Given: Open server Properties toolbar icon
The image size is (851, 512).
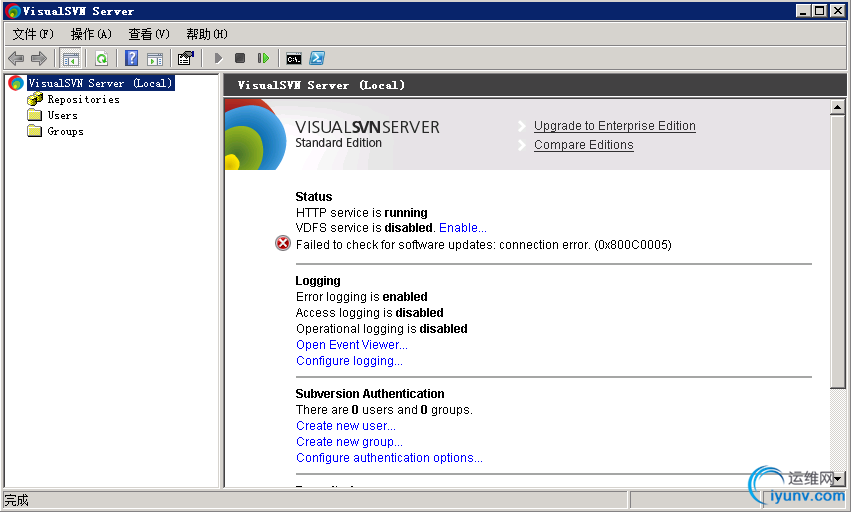Looking at the screenshot, I should tap(186, 58).
